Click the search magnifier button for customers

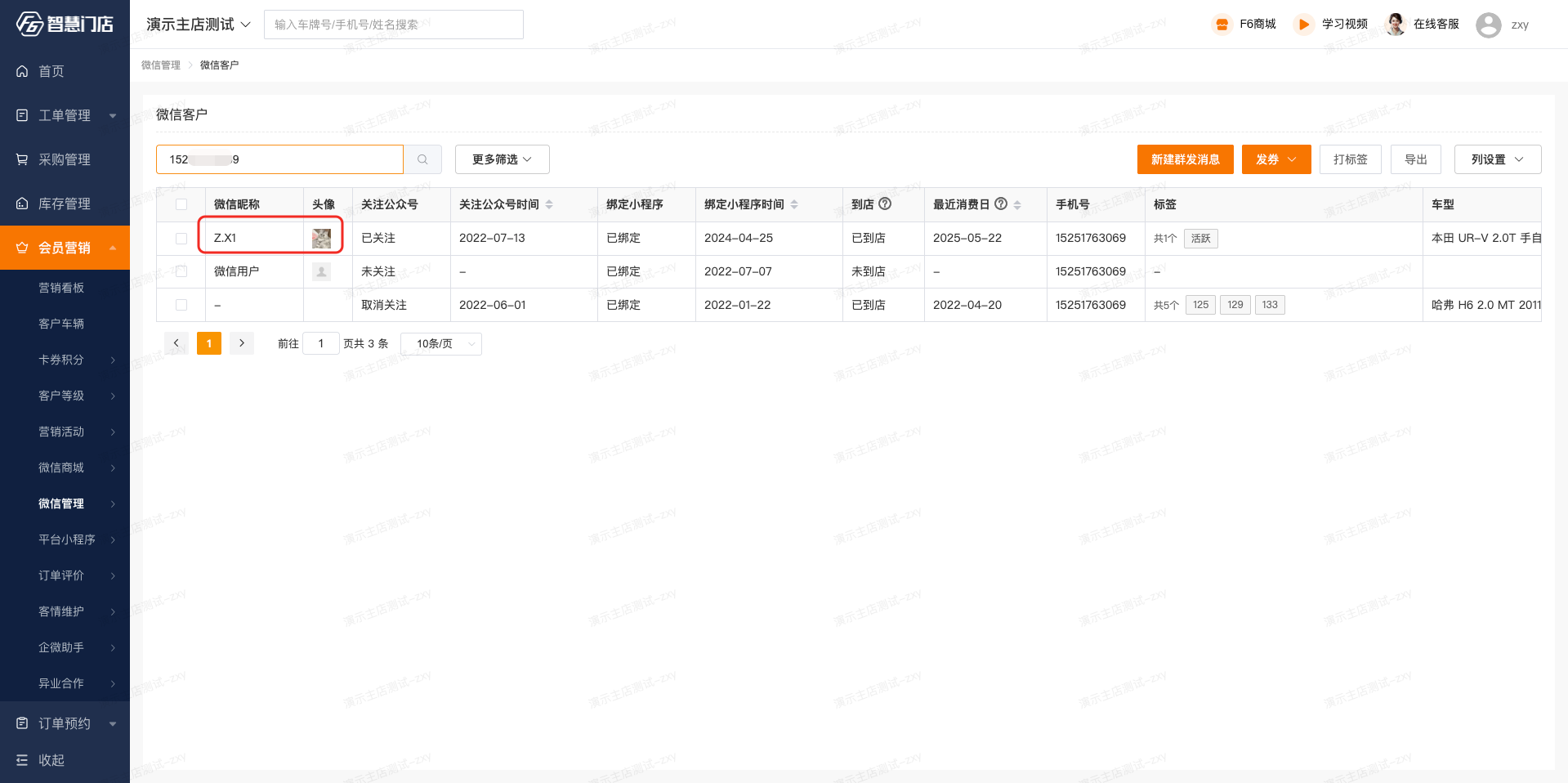422,159
